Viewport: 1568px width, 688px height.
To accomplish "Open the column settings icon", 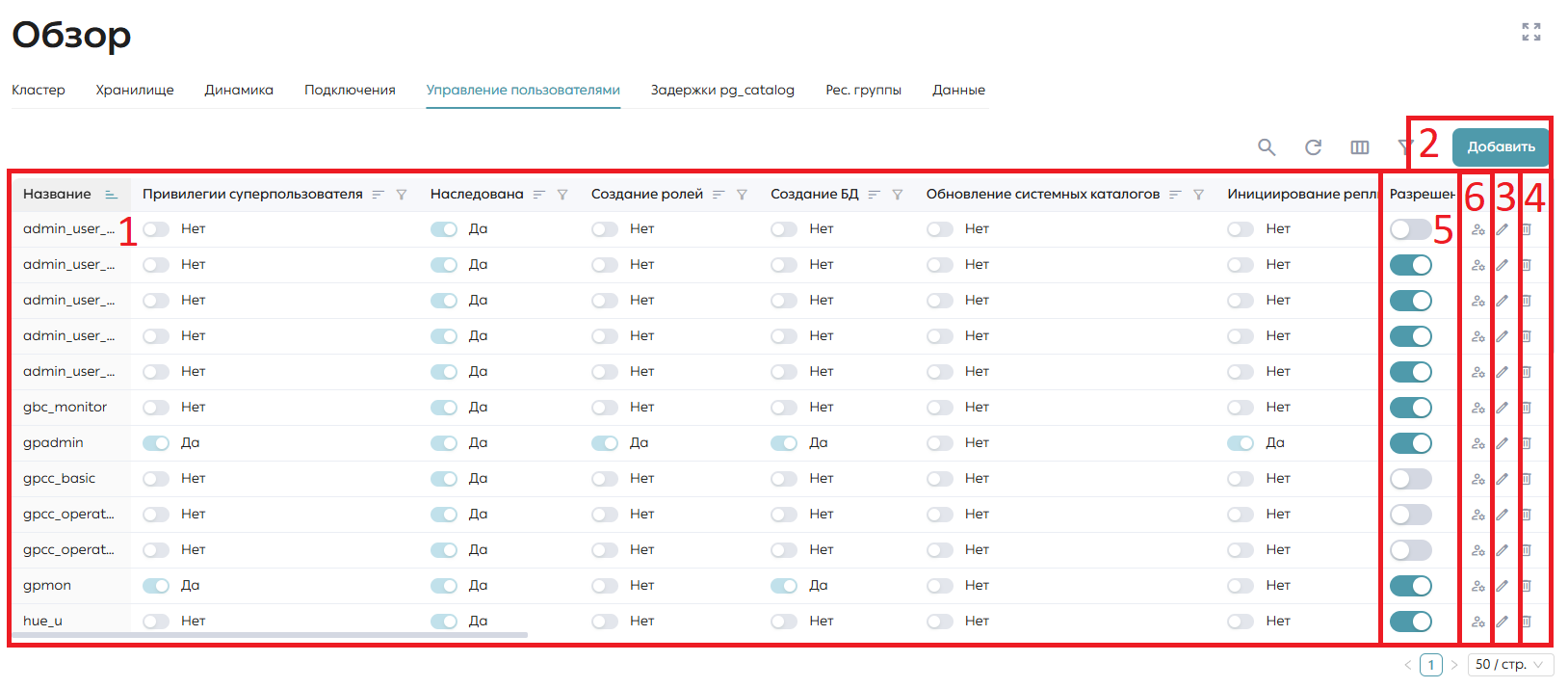I will 1360,147.
